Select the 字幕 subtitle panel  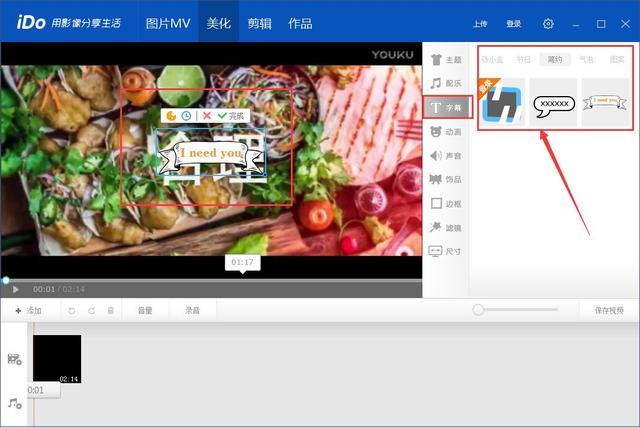447,107
